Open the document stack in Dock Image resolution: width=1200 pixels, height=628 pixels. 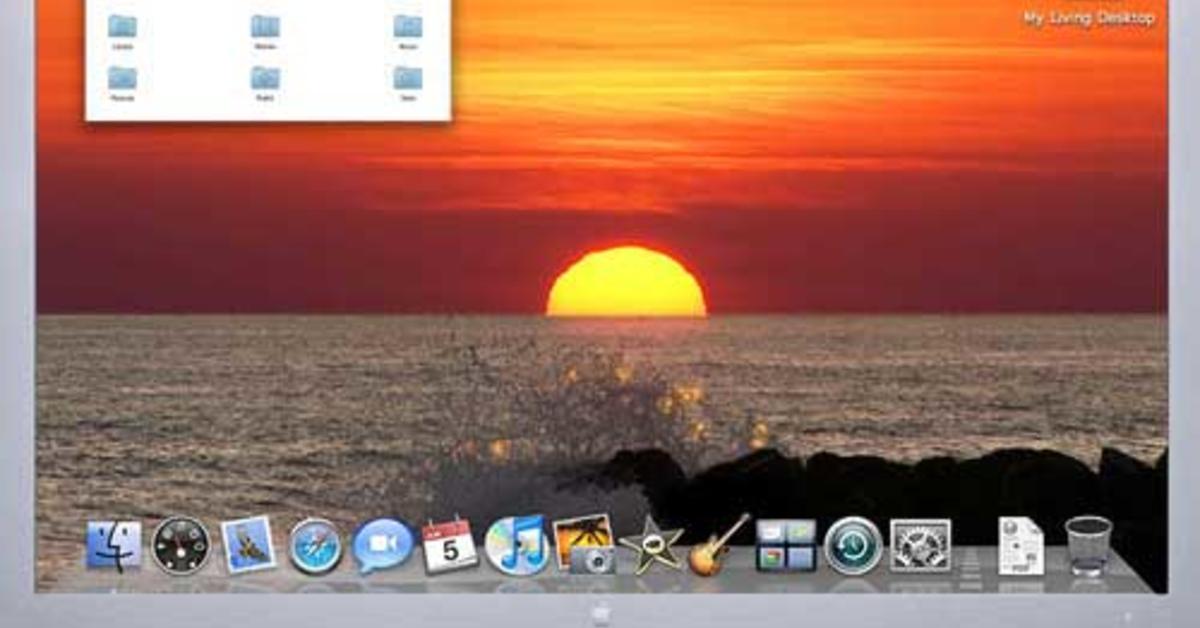(x=1020, y=546)
